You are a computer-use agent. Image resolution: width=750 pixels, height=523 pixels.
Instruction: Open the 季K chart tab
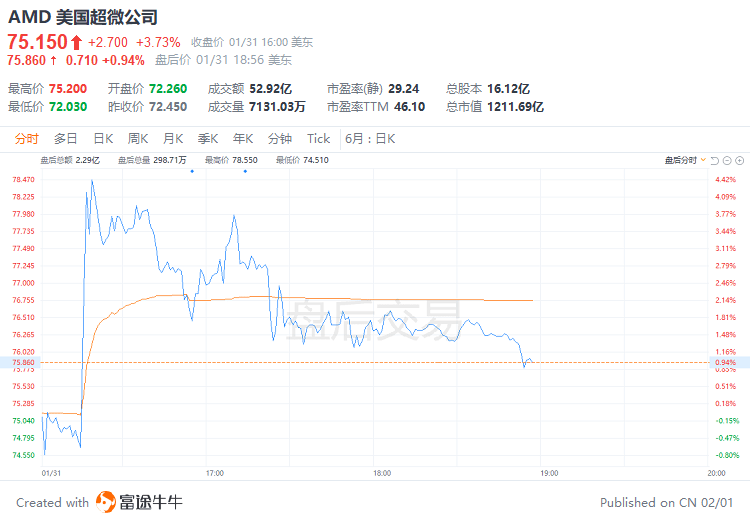[208, 139]
